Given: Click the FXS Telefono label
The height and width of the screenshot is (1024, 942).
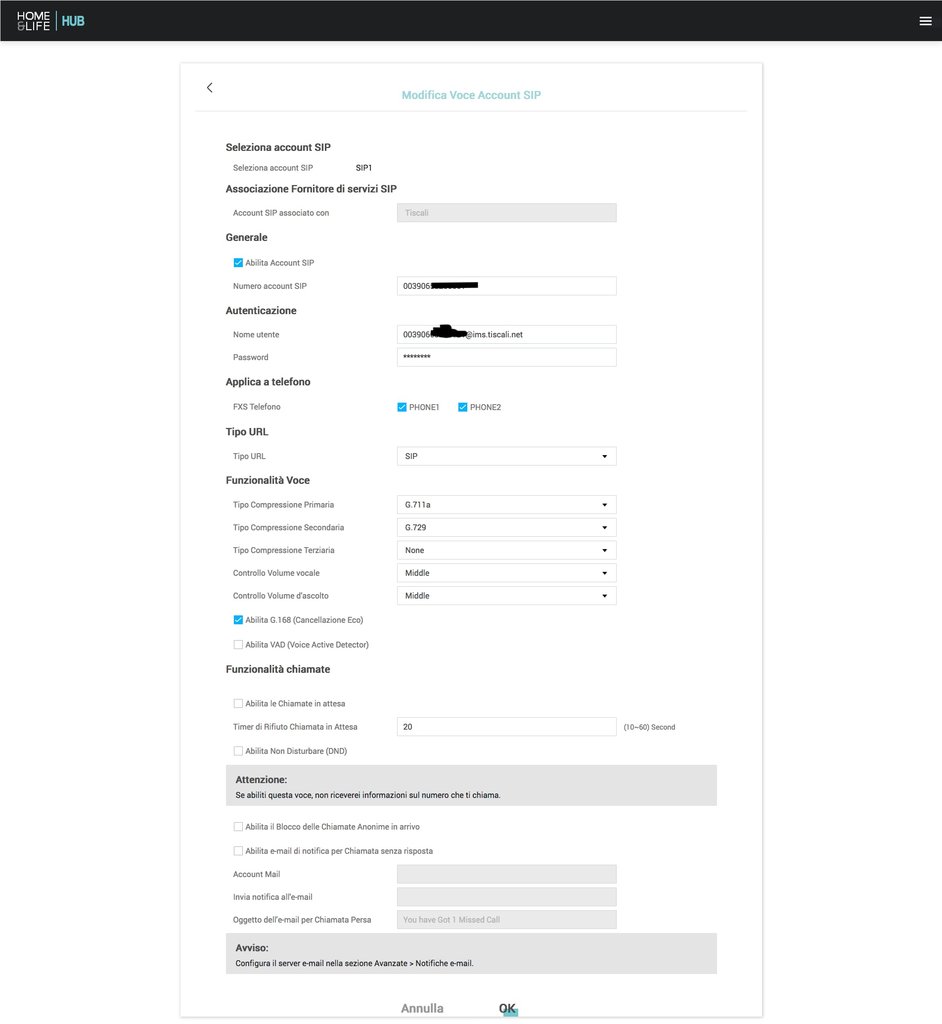Looking at the screenshot, I should (x=257, y=407).
